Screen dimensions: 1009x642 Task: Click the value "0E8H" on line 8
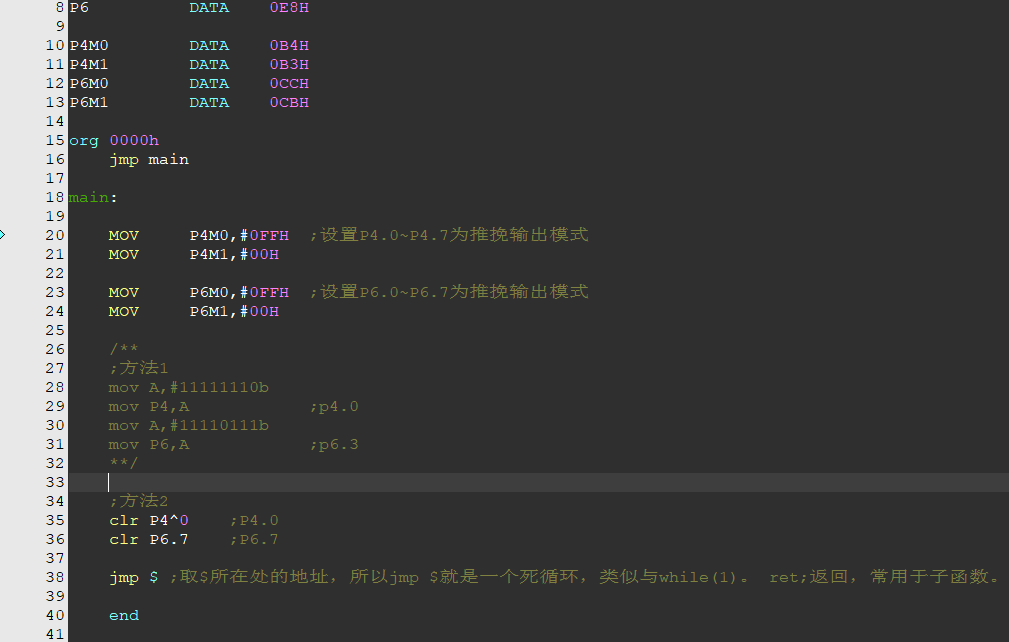pyautogui.click(x=289, y=8)
